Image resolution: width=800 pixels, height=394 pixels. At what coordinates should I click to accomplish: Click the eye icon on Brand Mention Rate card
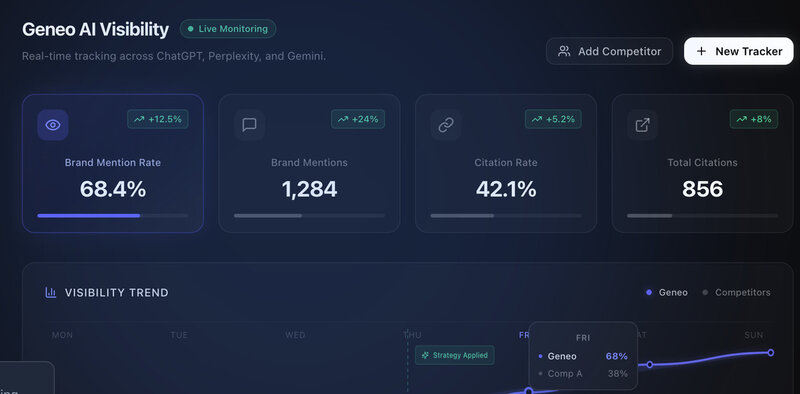(53, 125)
